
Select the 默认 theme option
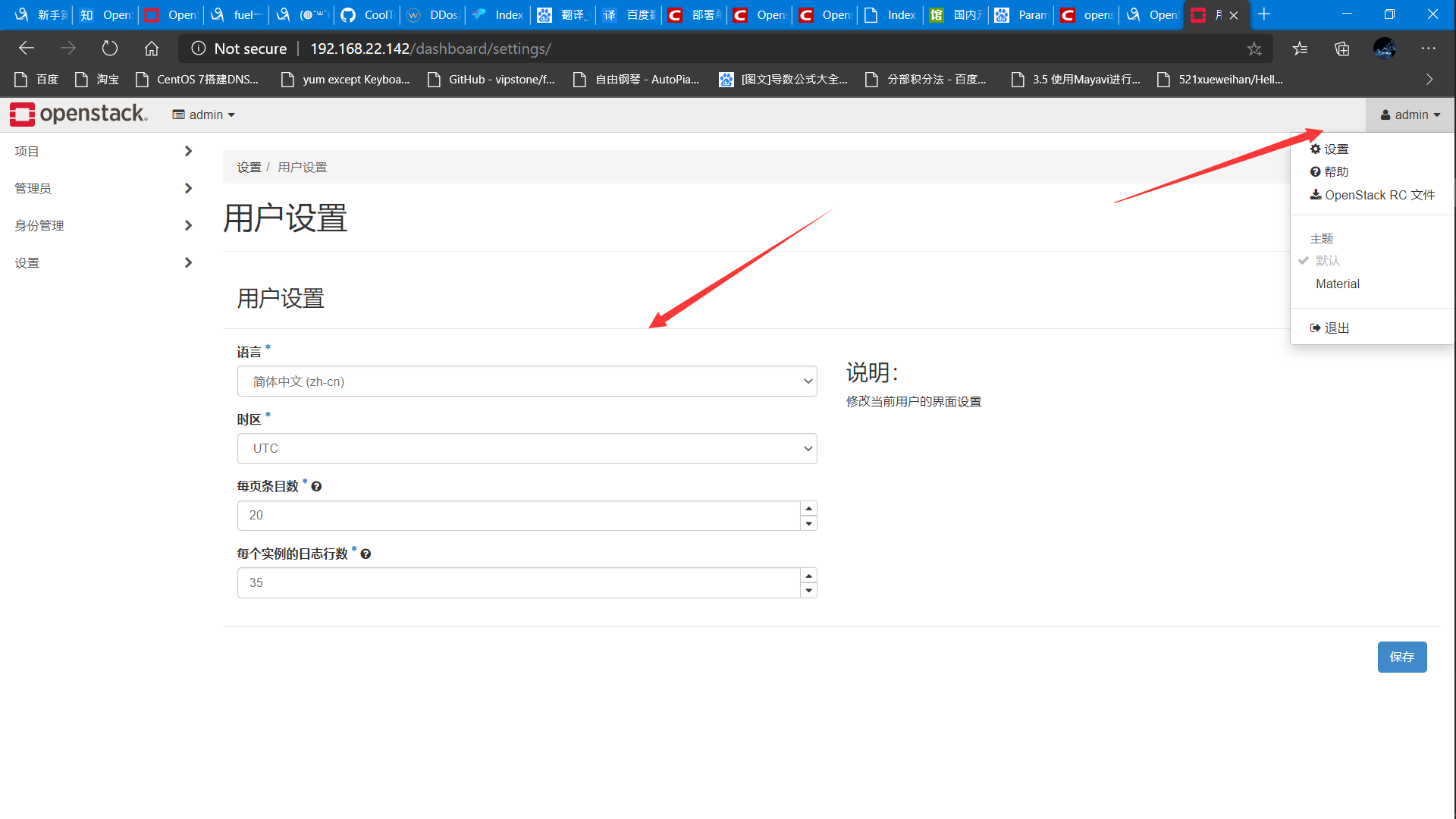(1328, 260)
